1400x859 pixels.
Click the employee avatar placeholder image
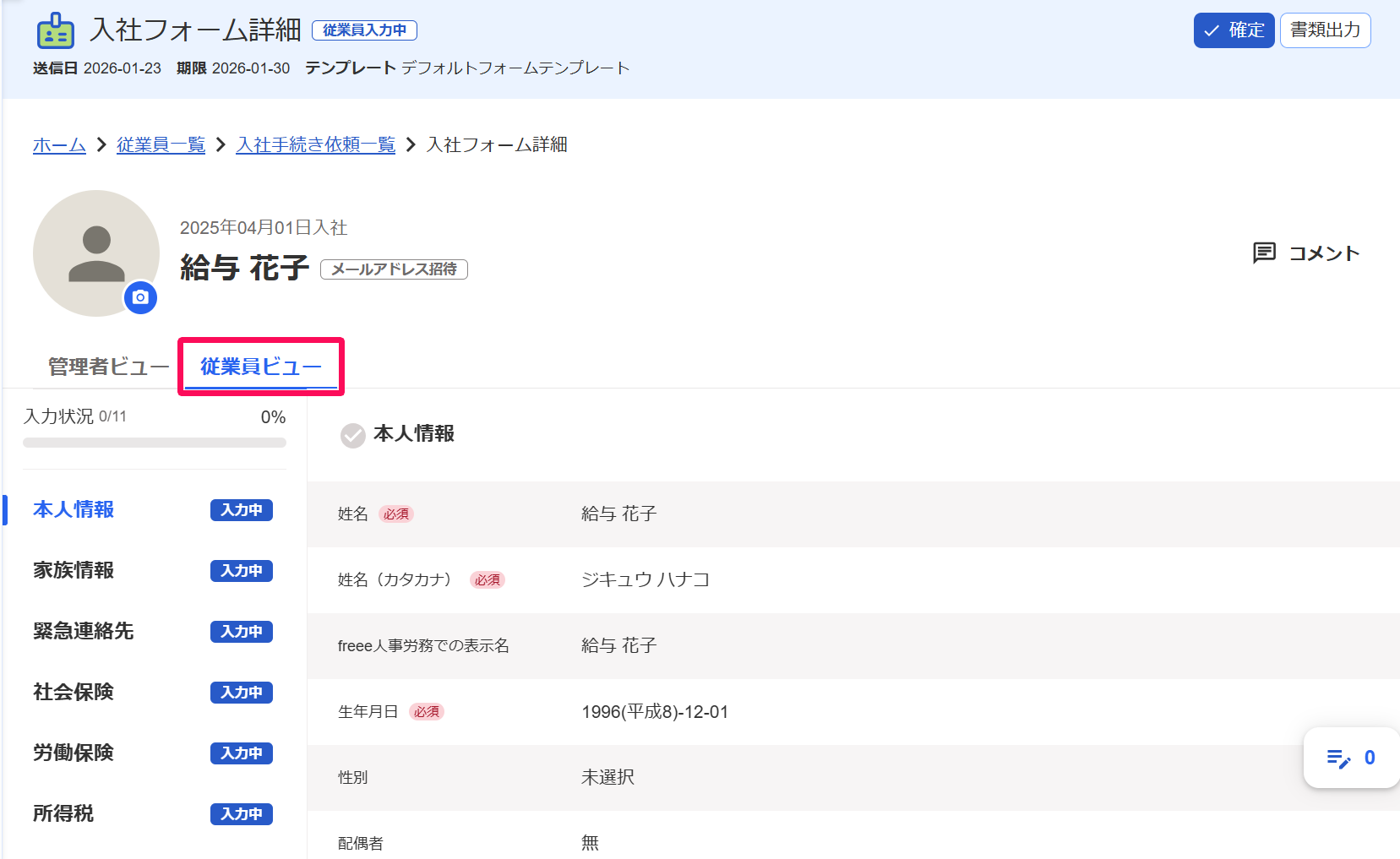[x=95, y=249]
